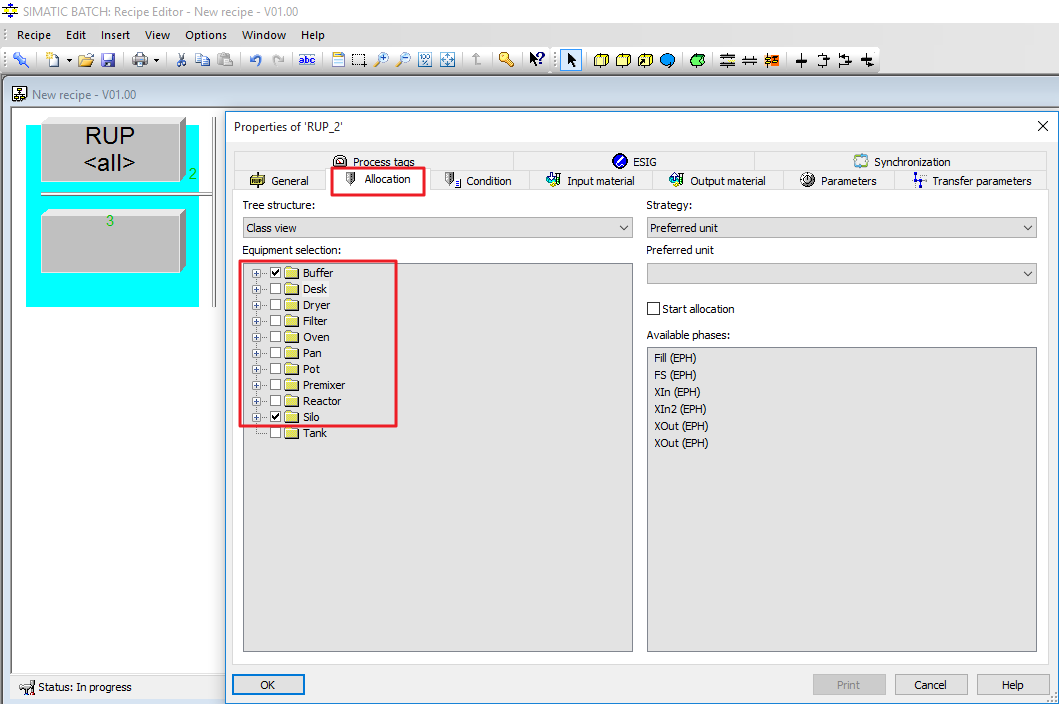The image size is (1059, 704).
Task: Click the New recipe toolbar icon
Action: click(x=52, y=60)
